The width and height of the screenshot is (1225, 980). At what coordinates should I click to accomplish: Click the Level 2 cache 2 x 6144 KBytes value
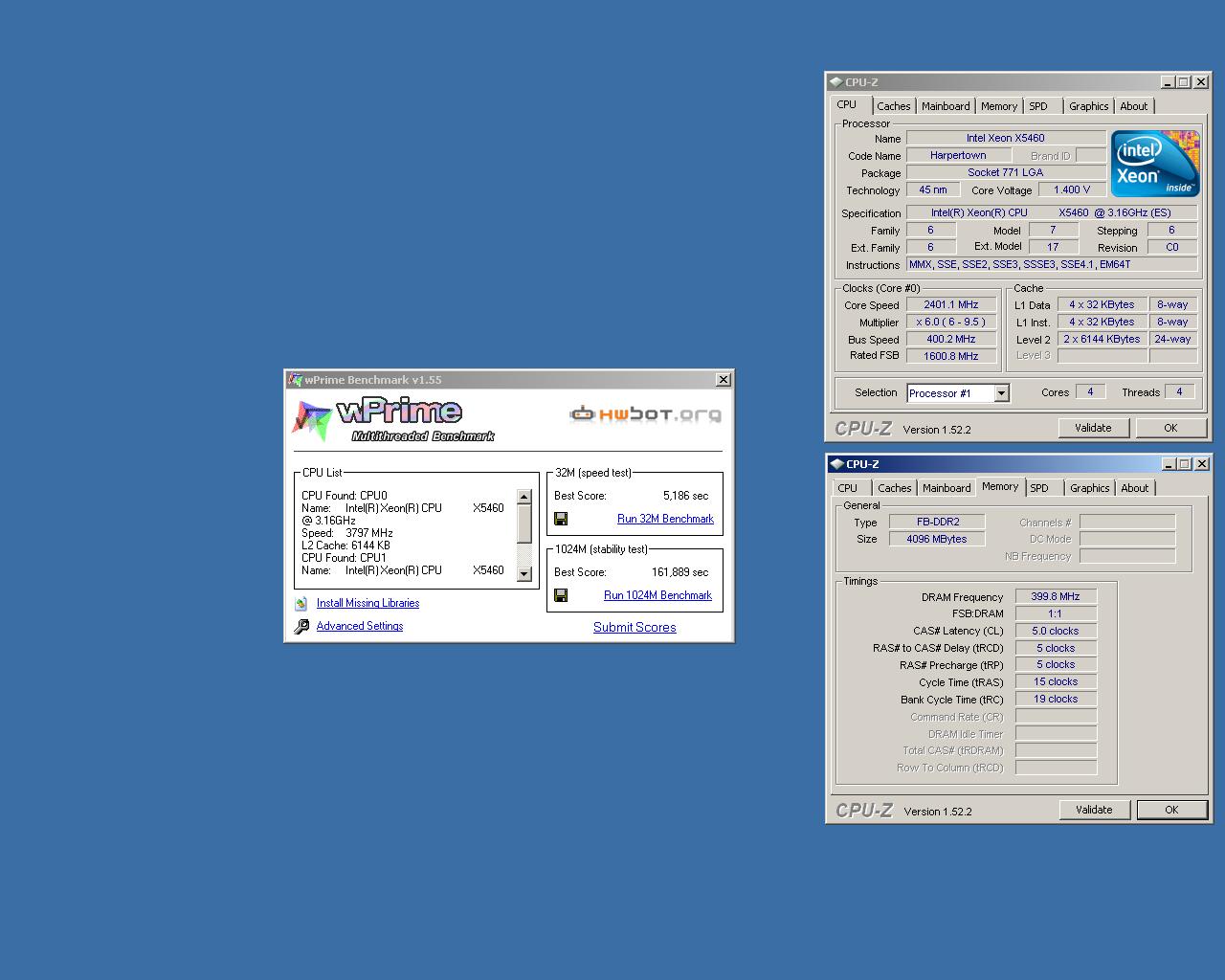click(1102, 339)
